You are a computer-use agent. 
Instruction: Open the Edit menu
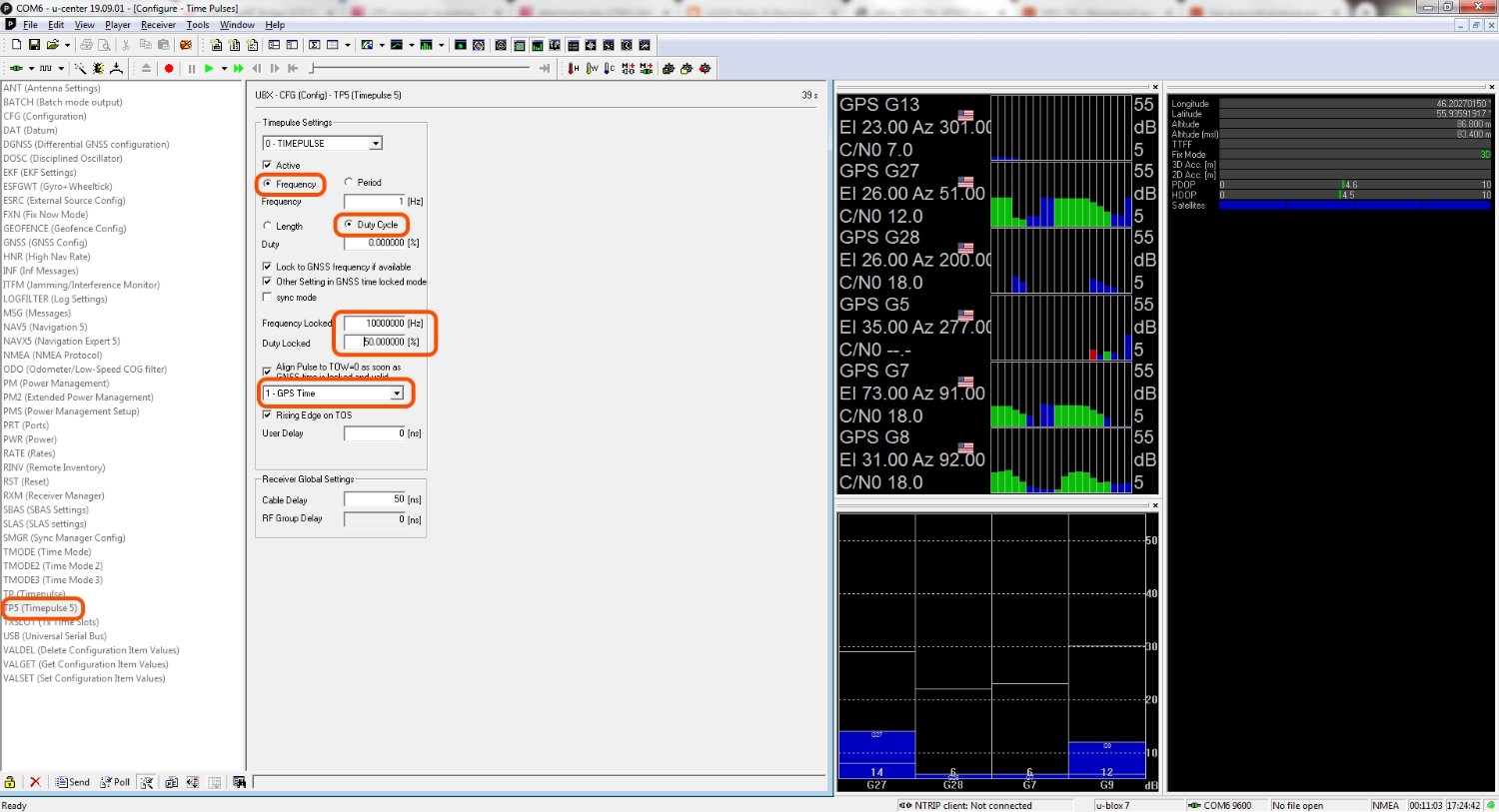[x=56, y=25]
